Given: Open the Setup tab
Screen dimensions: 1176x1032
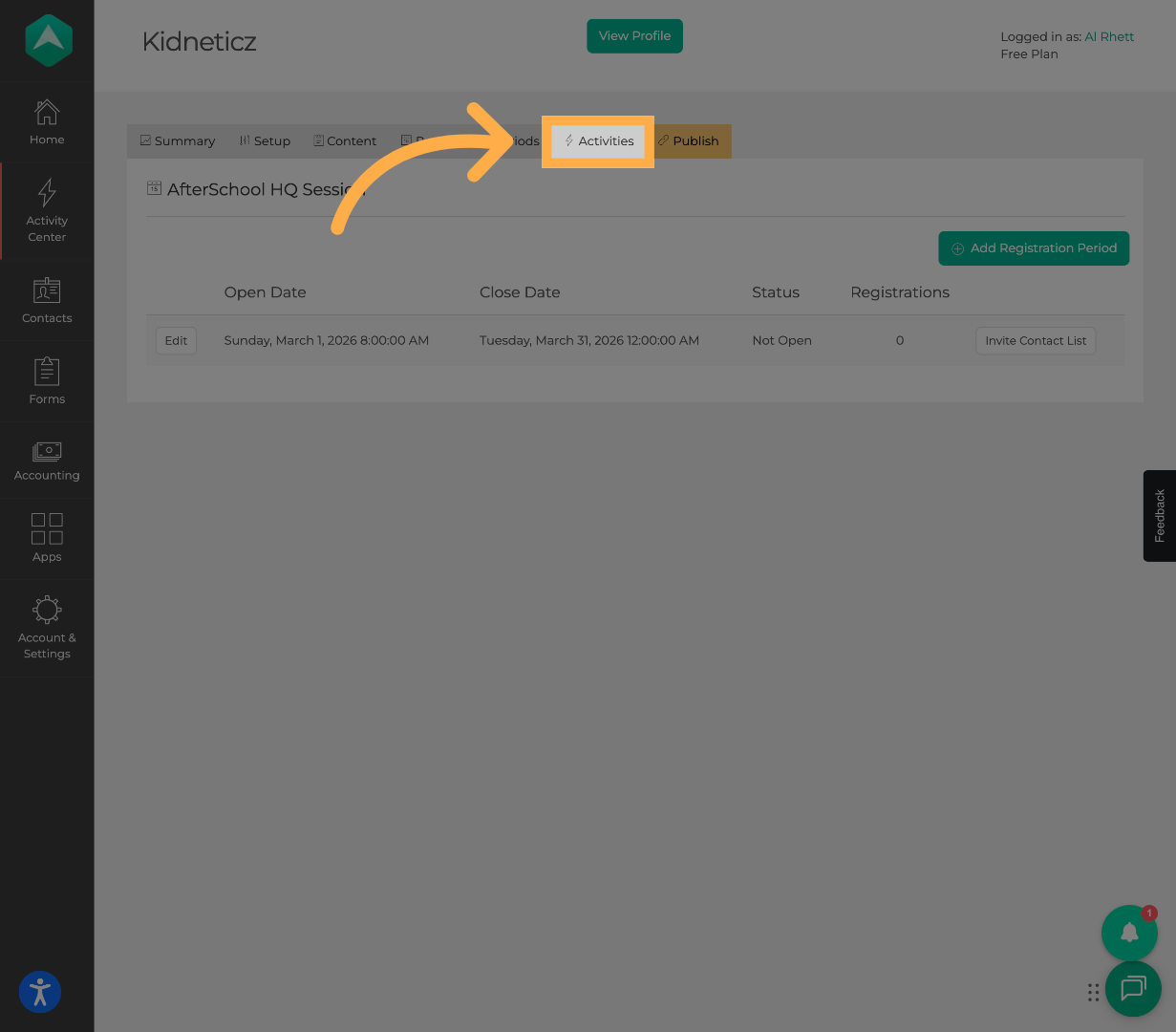Looking at the screenshot, I should tap(265, 140).
